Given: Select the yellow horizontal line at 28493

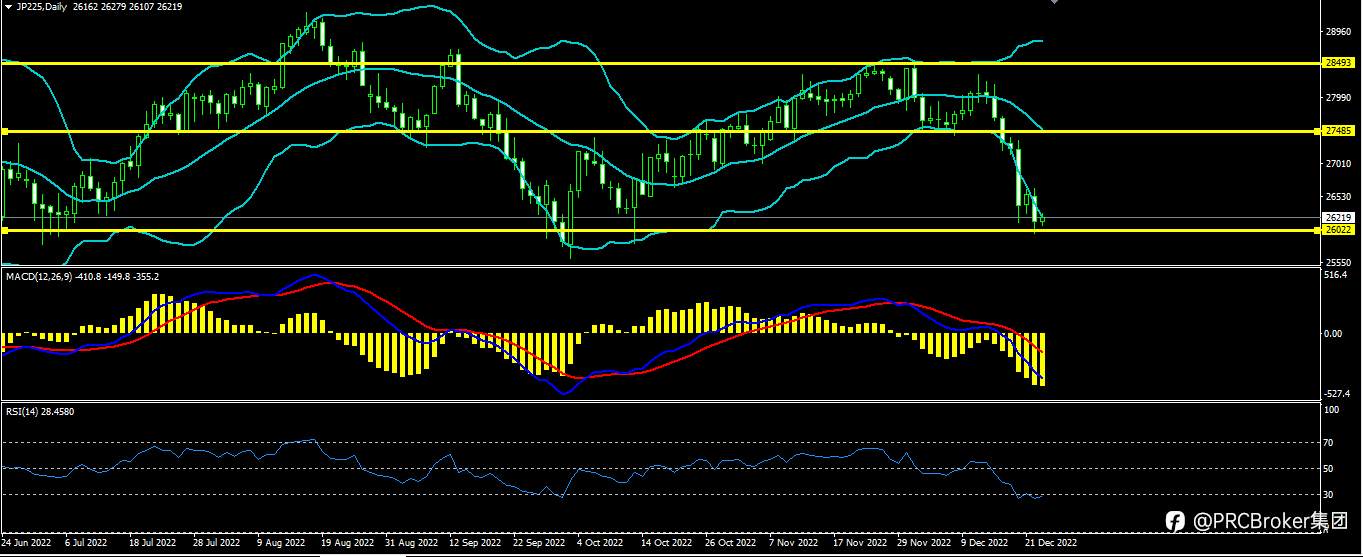Looking at the screenshot, I should [660, 63].
